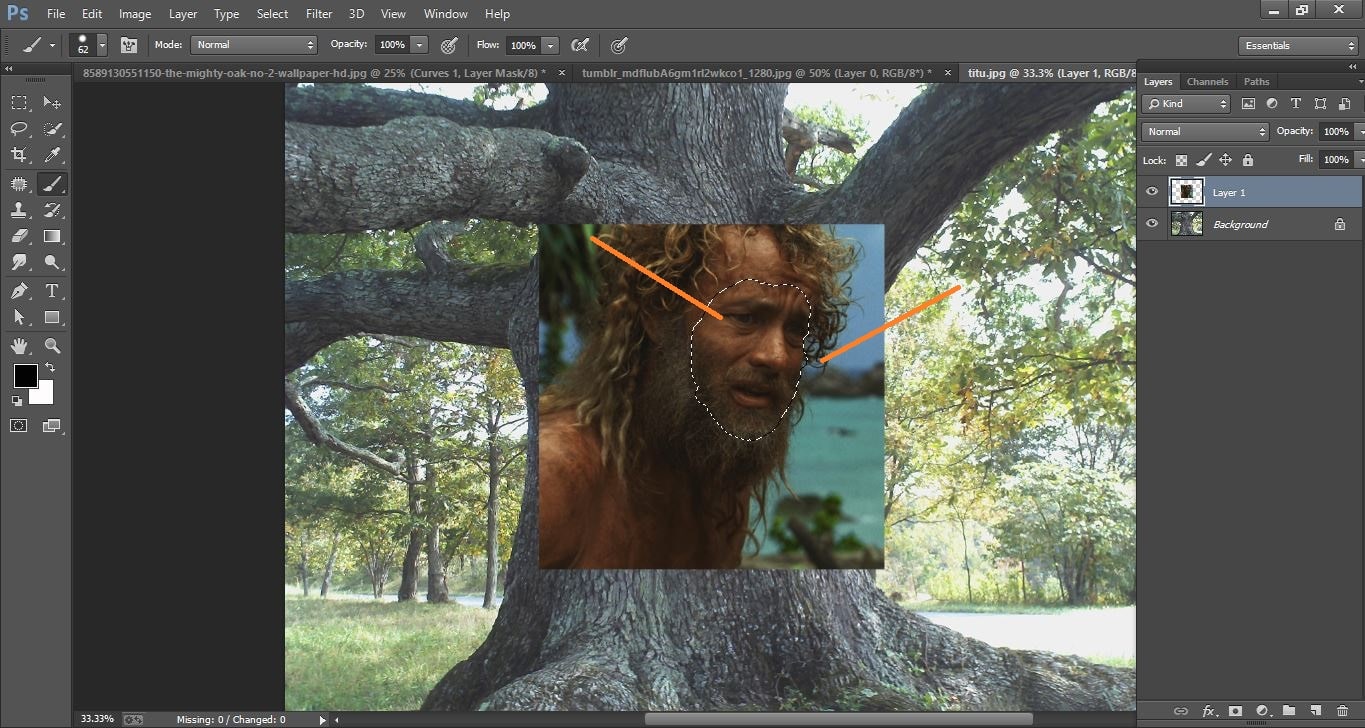
Task: Open the Normal blend mode dropdown in Layers panel
Action: [x=1204, y=131]
